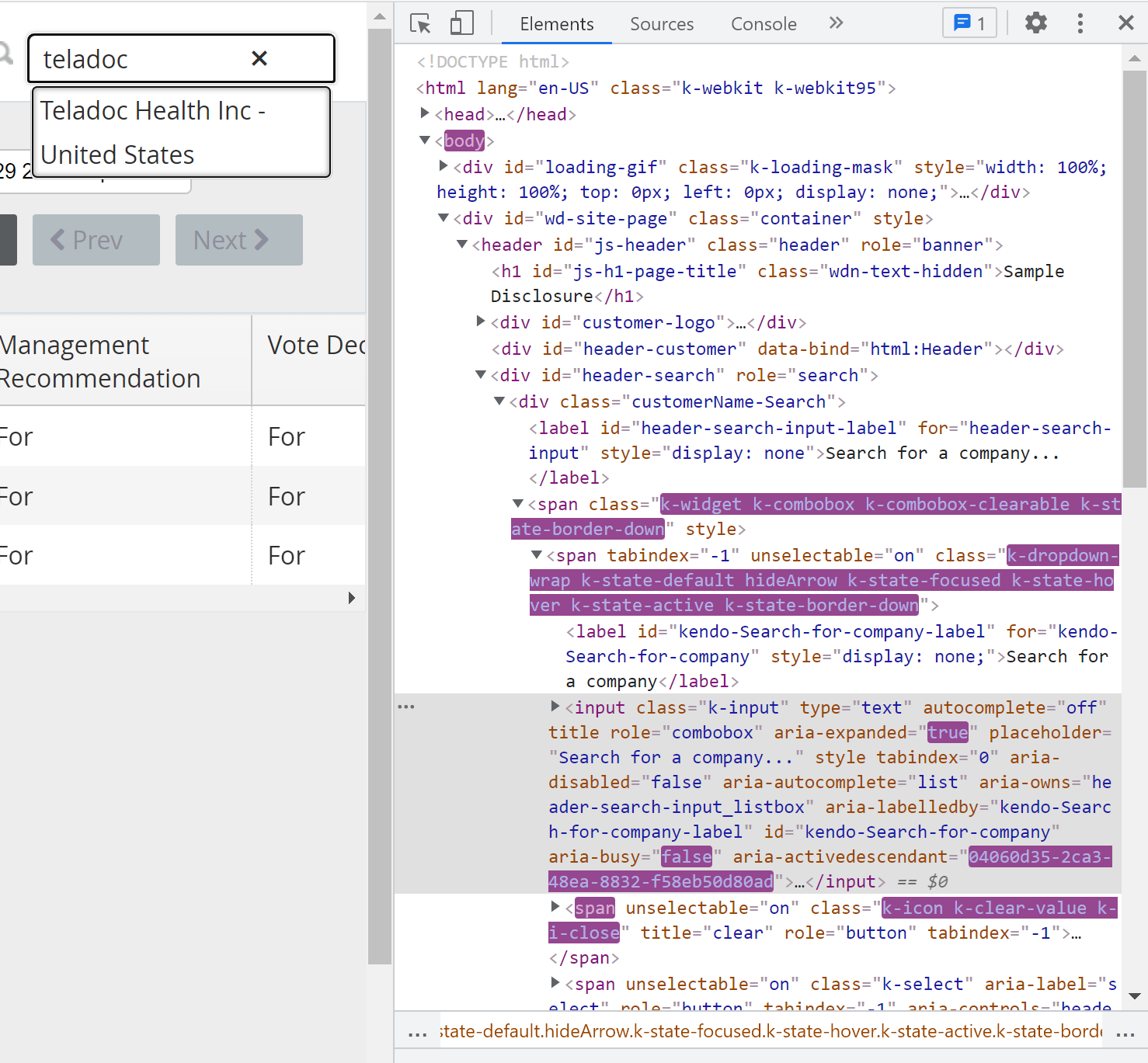Expand the k-clear-value span node
The image size is (1148, 1063).
pos(555,906)
